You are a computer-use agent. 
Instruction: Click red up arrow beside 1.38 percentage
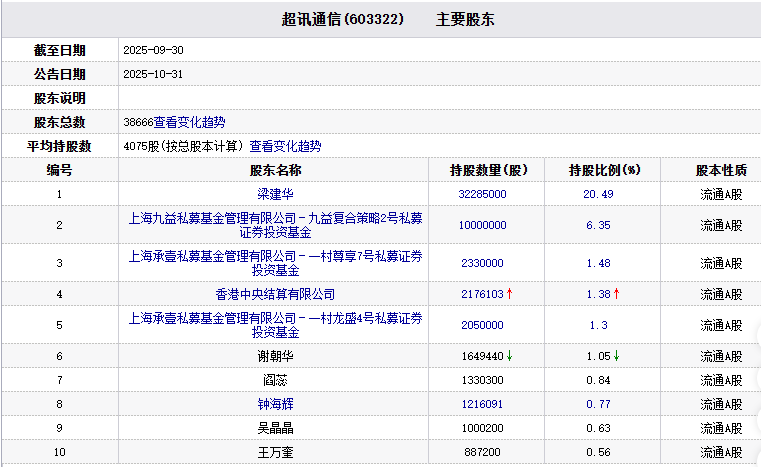point(617,294)
